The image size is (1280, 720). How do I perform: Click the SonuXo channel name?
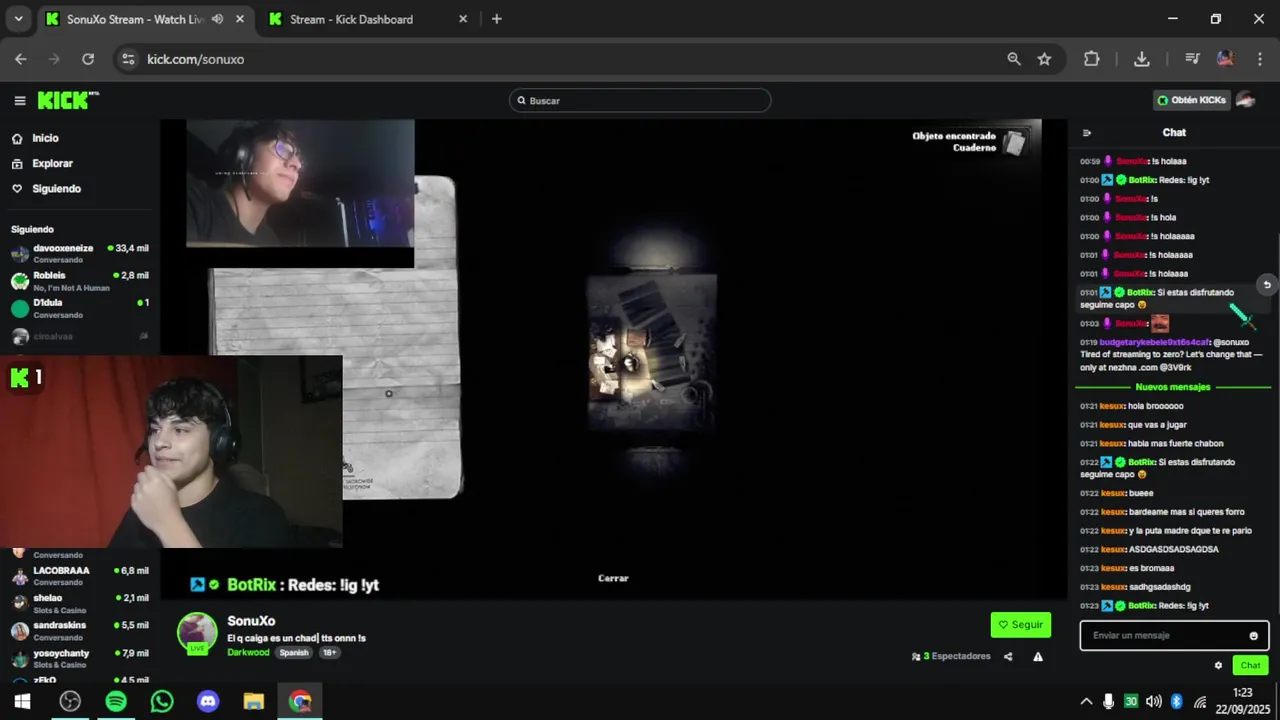coord(251,621)
